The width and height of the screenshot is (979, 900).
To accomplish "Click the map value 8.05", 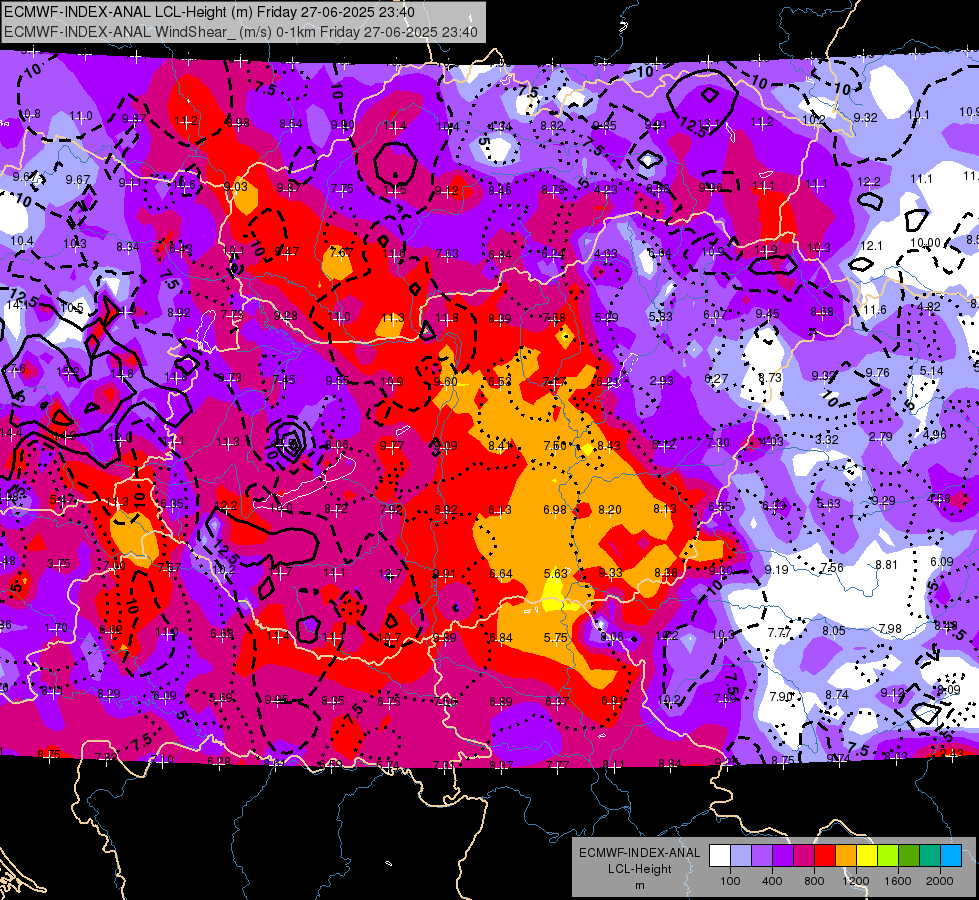I will [834, 631].
